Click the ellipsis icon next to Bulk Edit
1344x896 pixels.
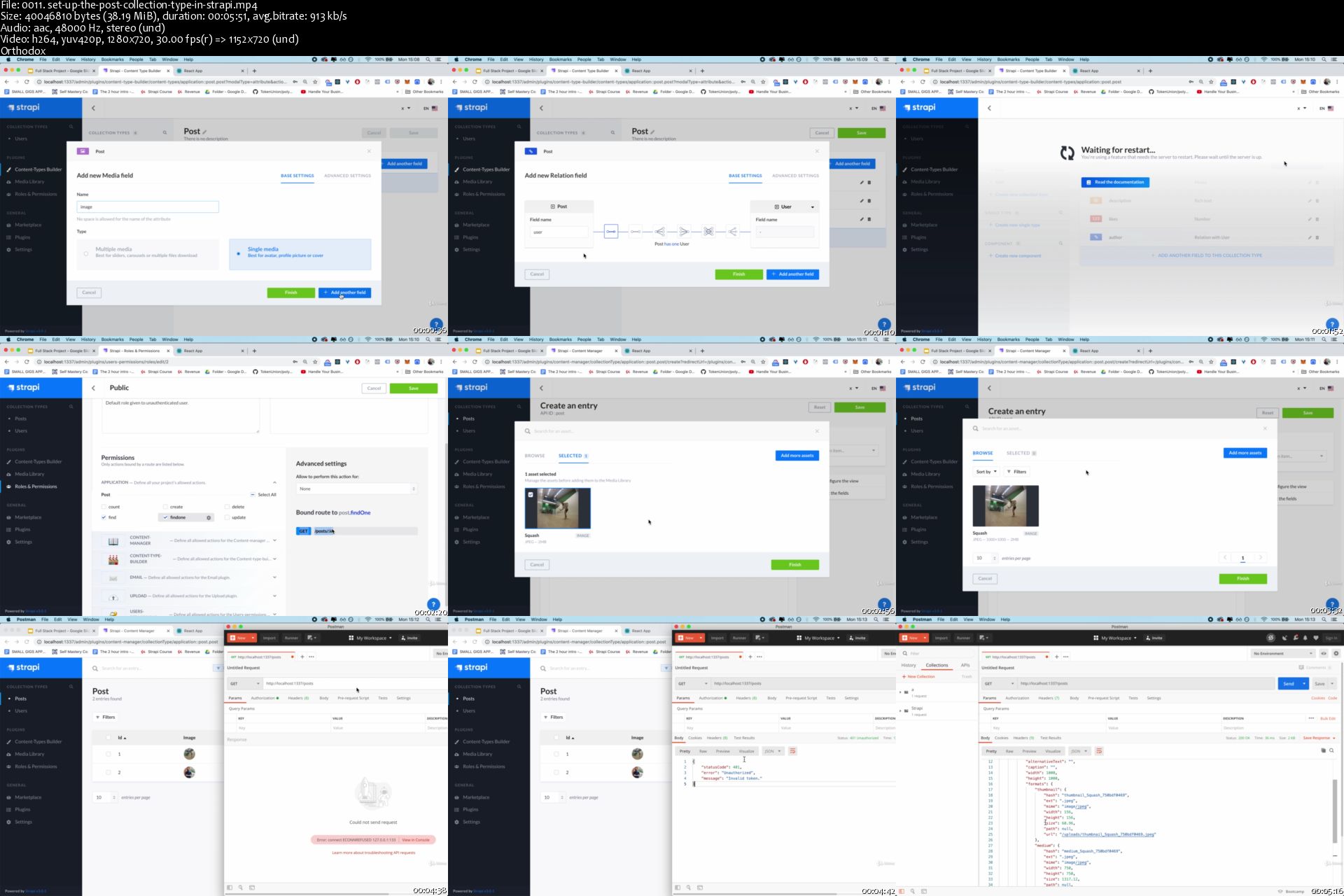[x=1311, y=718]
